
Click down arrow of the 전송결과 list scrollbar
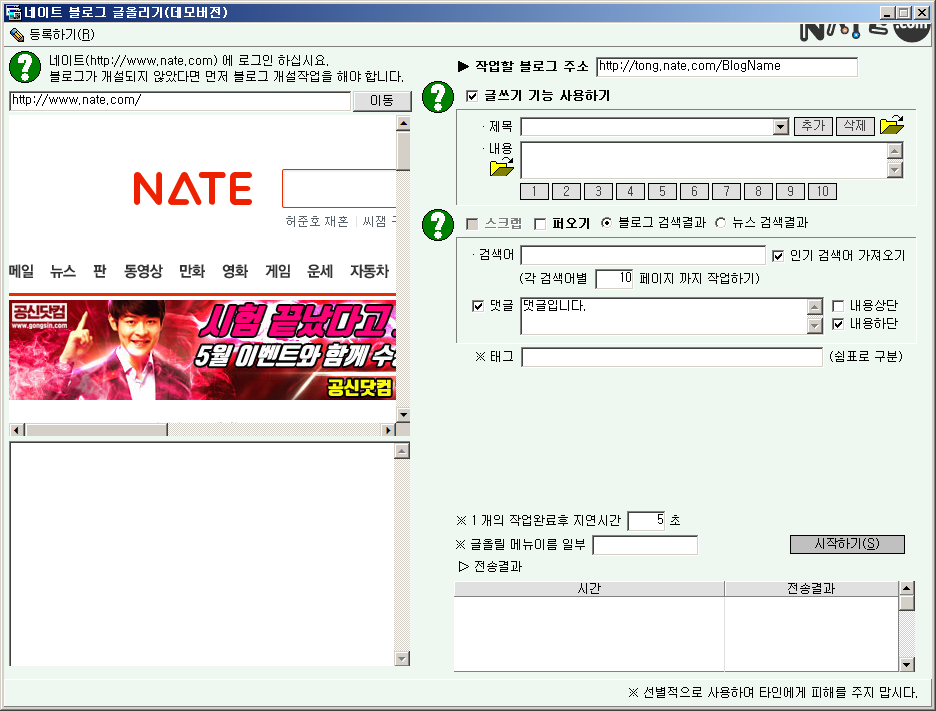point(906,664)
